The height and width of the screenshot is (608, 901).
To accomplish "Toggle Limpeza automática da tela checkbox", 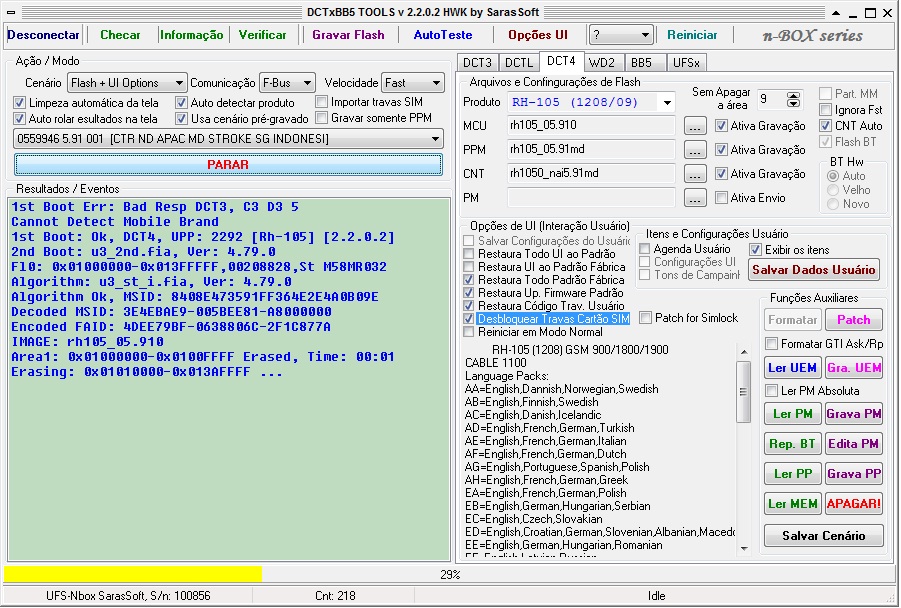I will (x=20, y=103).
